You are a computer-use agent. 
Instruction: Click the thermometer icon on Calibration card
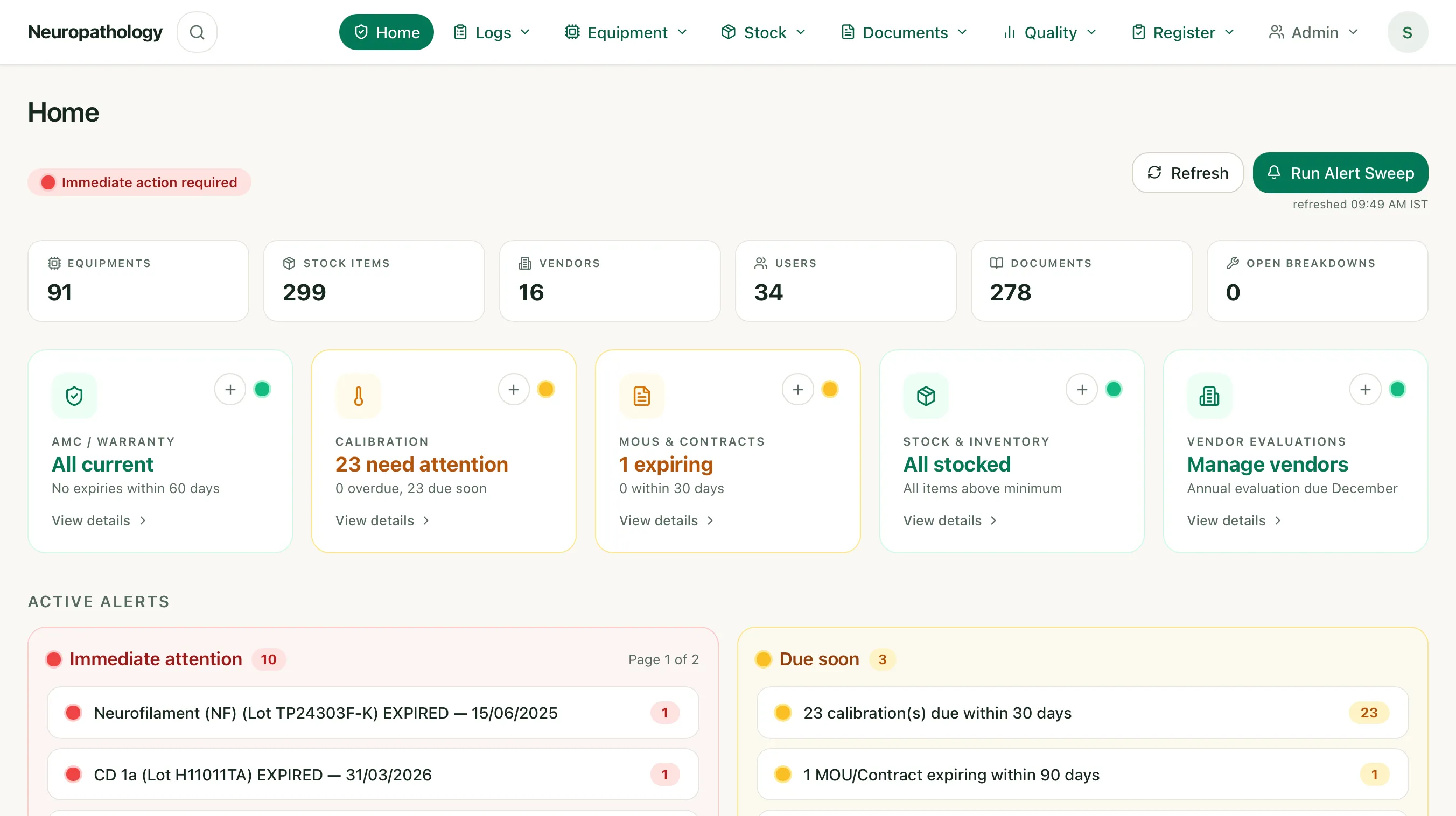pyautogui.click(x=359, y=396)
